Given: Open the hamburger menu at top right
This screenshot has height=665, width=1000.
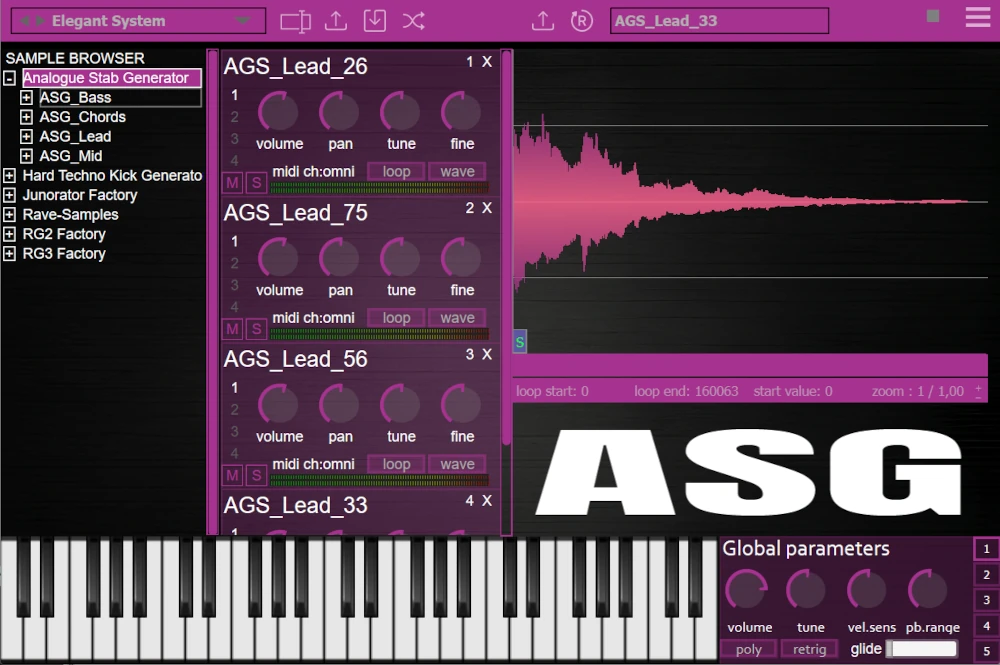Looking at the screenshot, I should [x=977, y=17].
